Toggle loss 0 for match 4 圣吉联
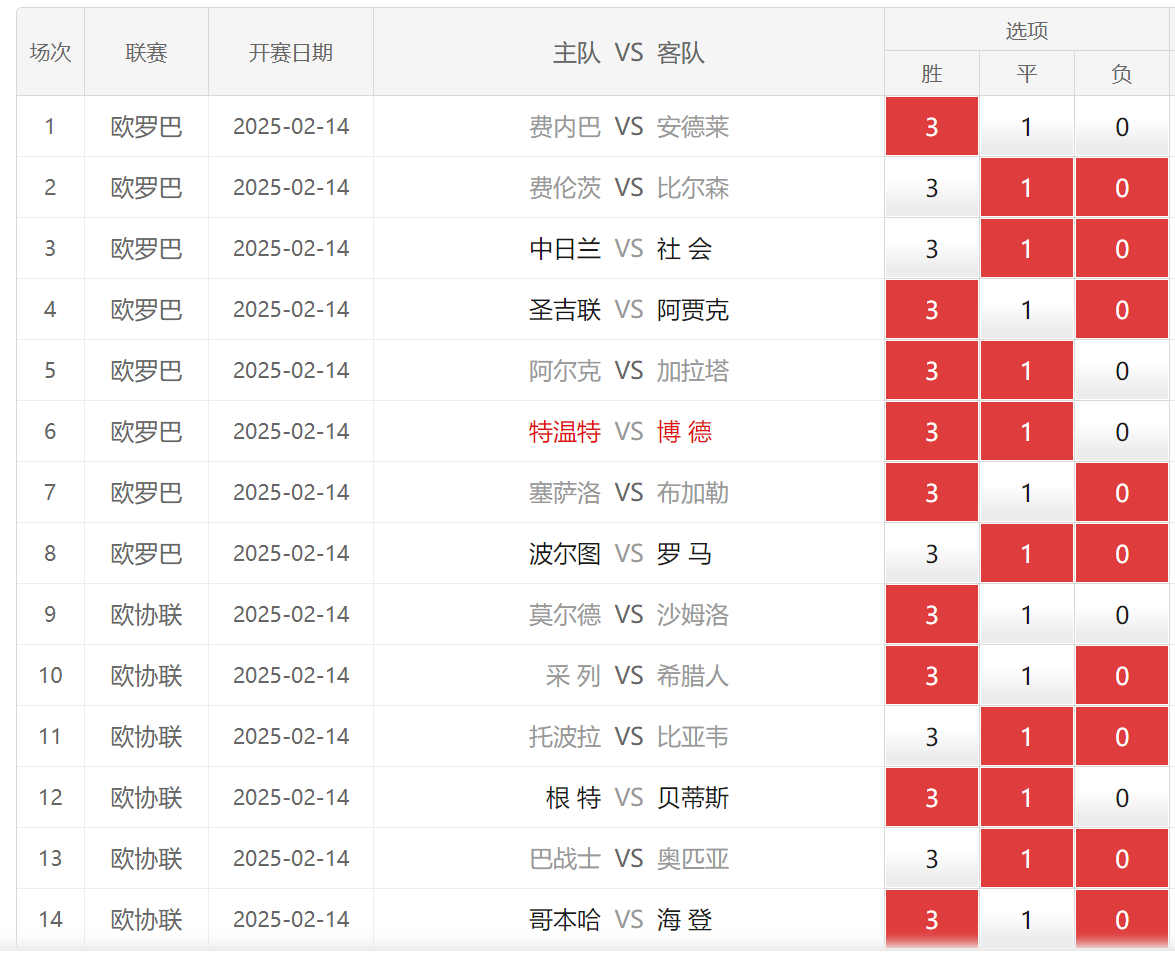Image resolution: width=1175 pixels, height=961 pixels. click(x=1122, y=310)
